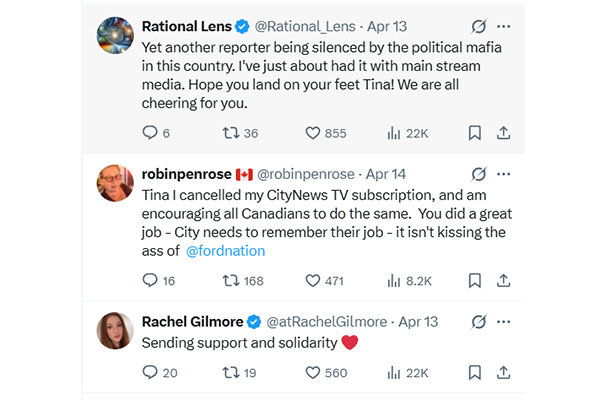This screenshot has width=600, height=400.
Task: Open more options on Rachel Gilmore tweet
Action: pyautogui.click(x=504, y=322)
